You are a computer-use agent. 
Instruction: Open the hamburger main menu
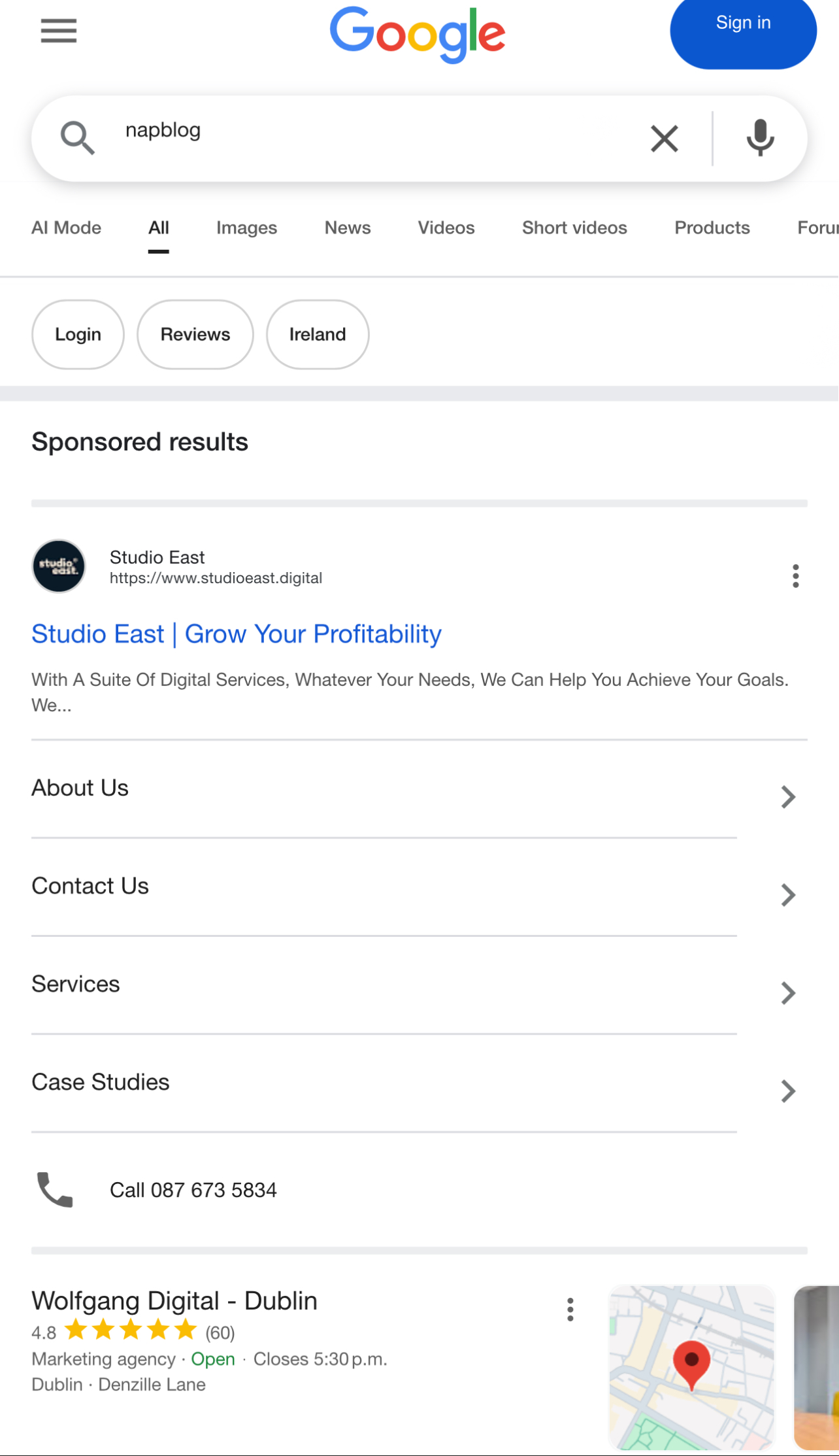coord(59,31)
